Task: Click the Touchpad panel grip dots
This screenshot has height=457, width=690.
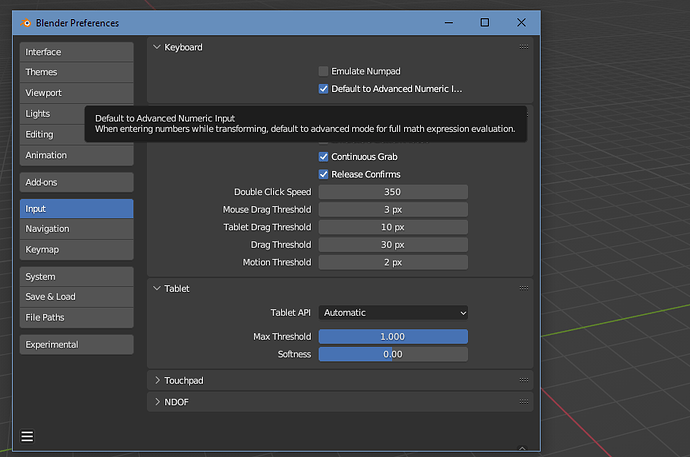Action: [524, 380]
